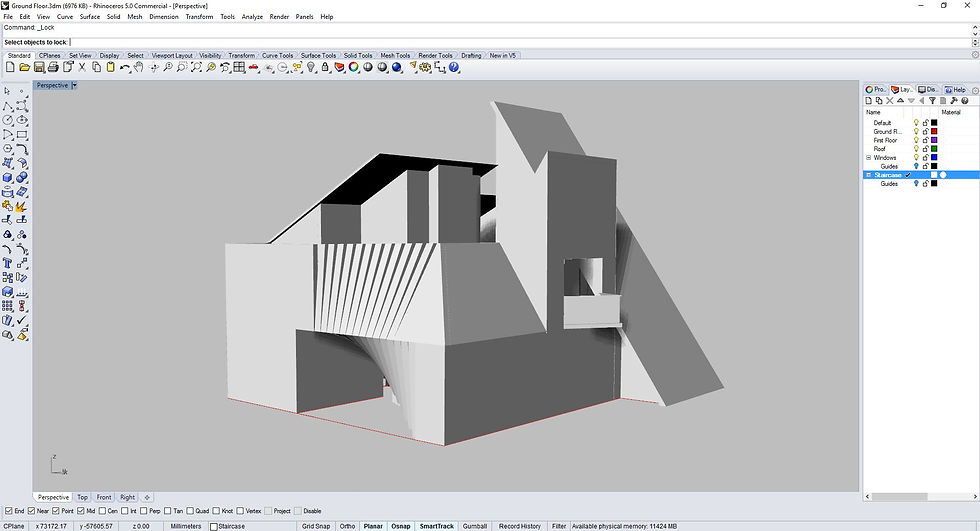Select the Box solid tool in sidebar
This screenshot has height=531, width=980.
tap(8, 177)
